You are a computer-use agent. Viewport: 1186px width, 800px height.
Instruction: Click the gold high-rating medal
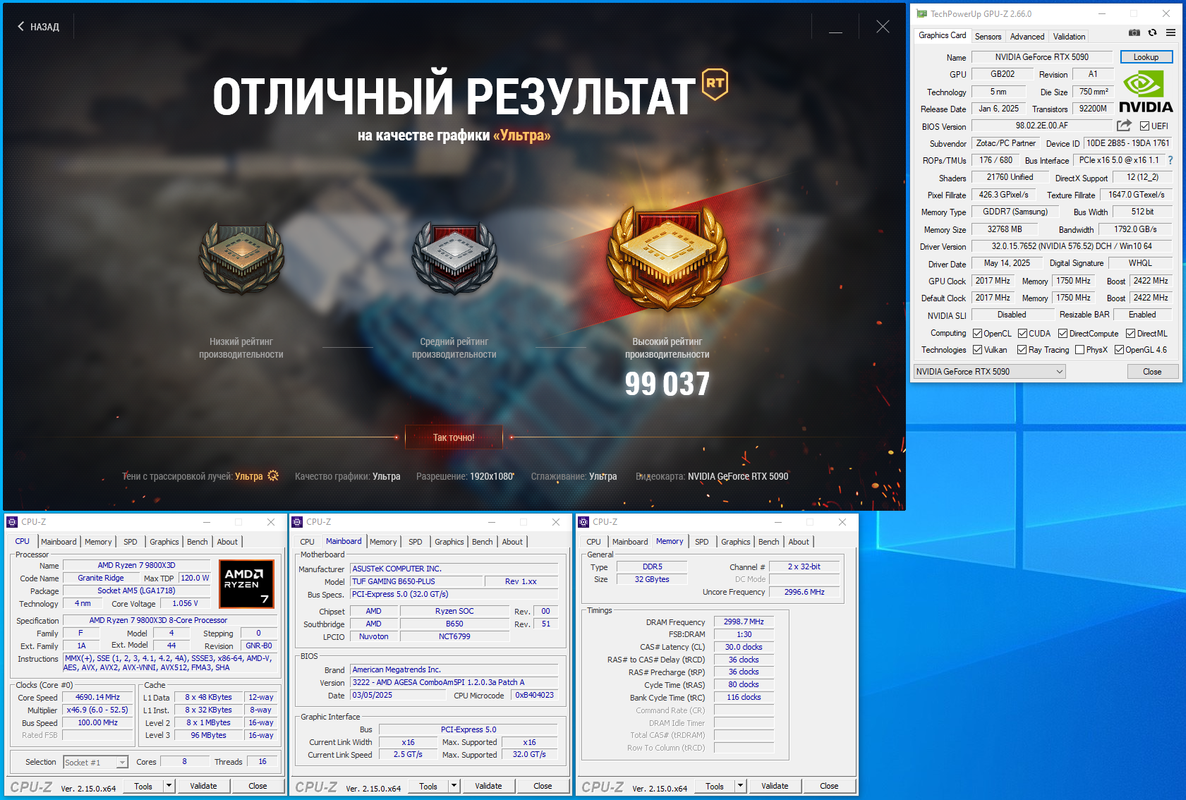tap(667, 258)
